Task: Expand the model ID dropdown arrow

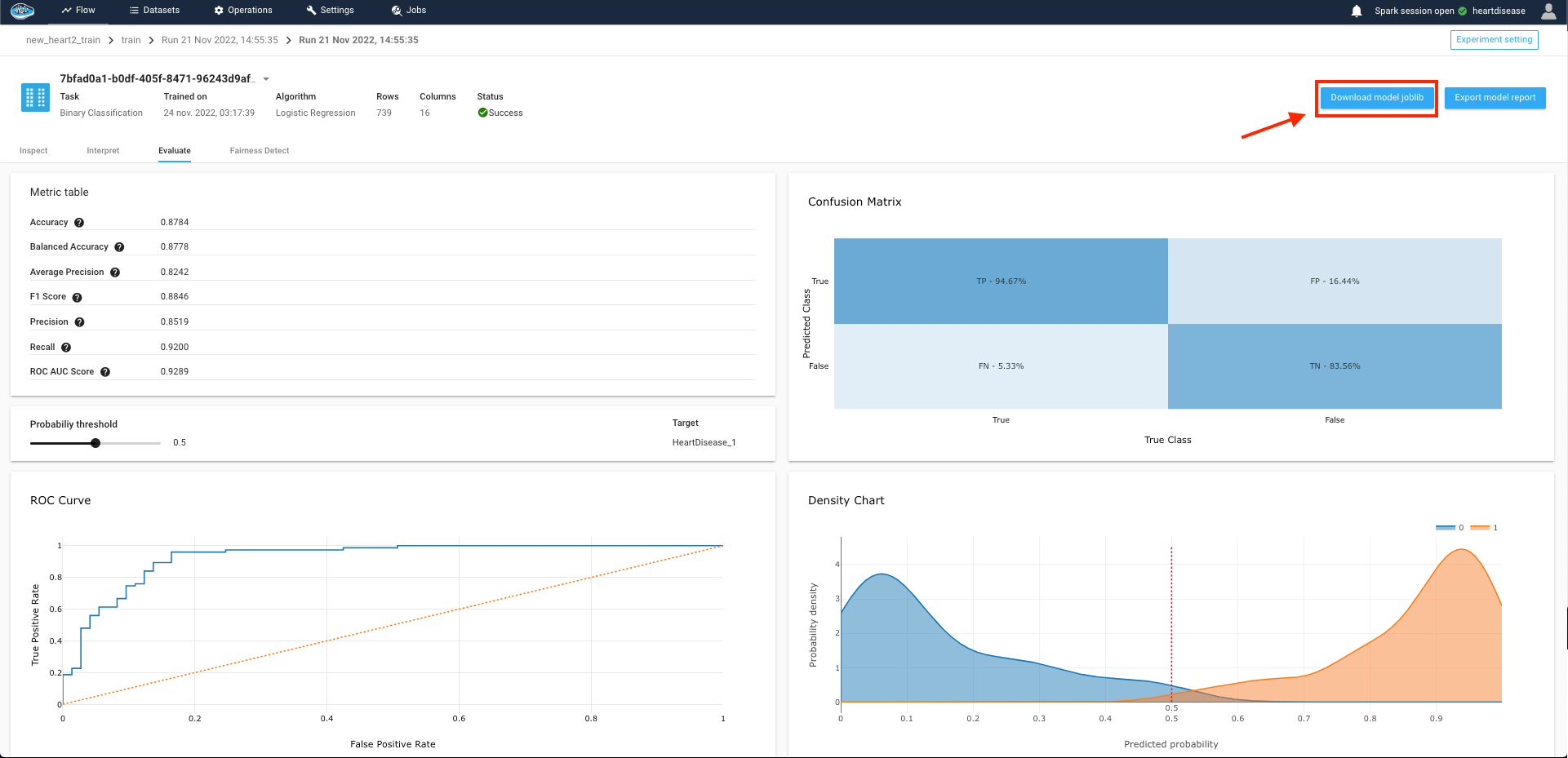Action: click(x=266, y=79)
